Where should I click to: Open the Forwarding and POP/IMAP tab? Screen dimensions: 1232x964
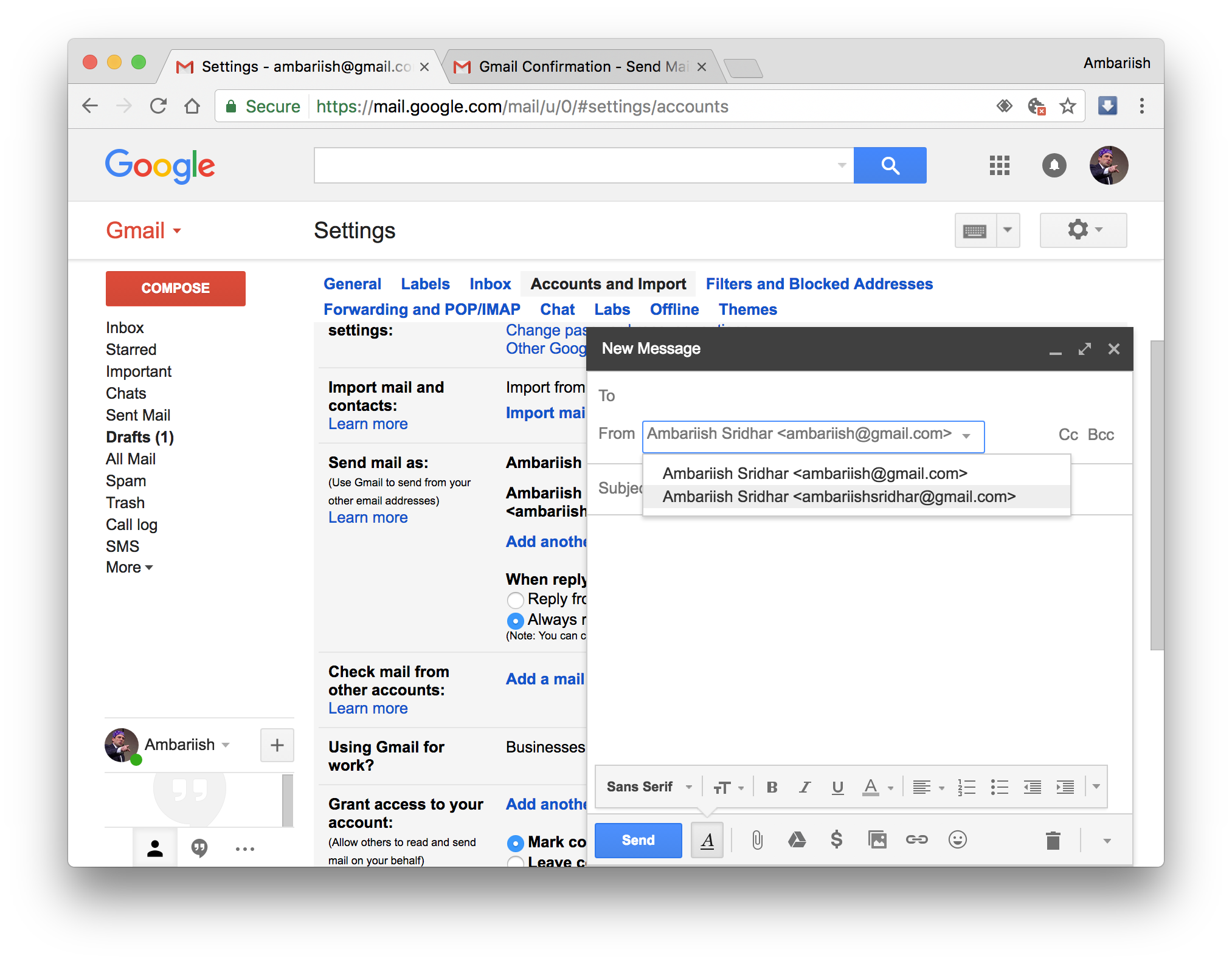coord(421,309)
